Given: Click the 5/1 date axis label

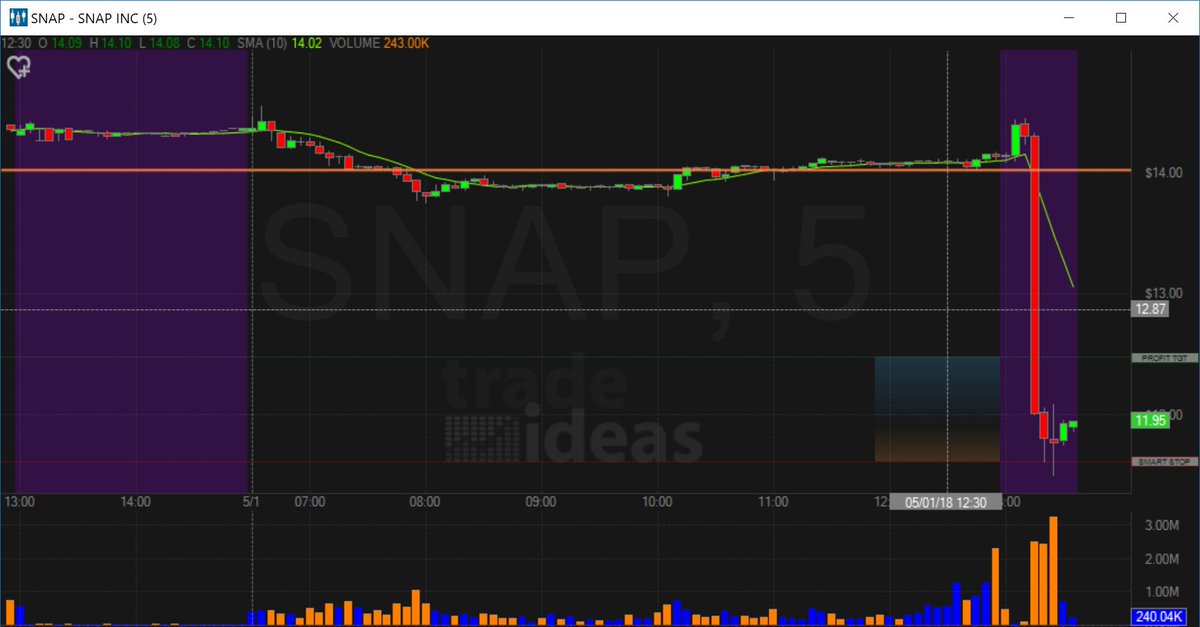Looking at the screenshot, I should (252, 502).
